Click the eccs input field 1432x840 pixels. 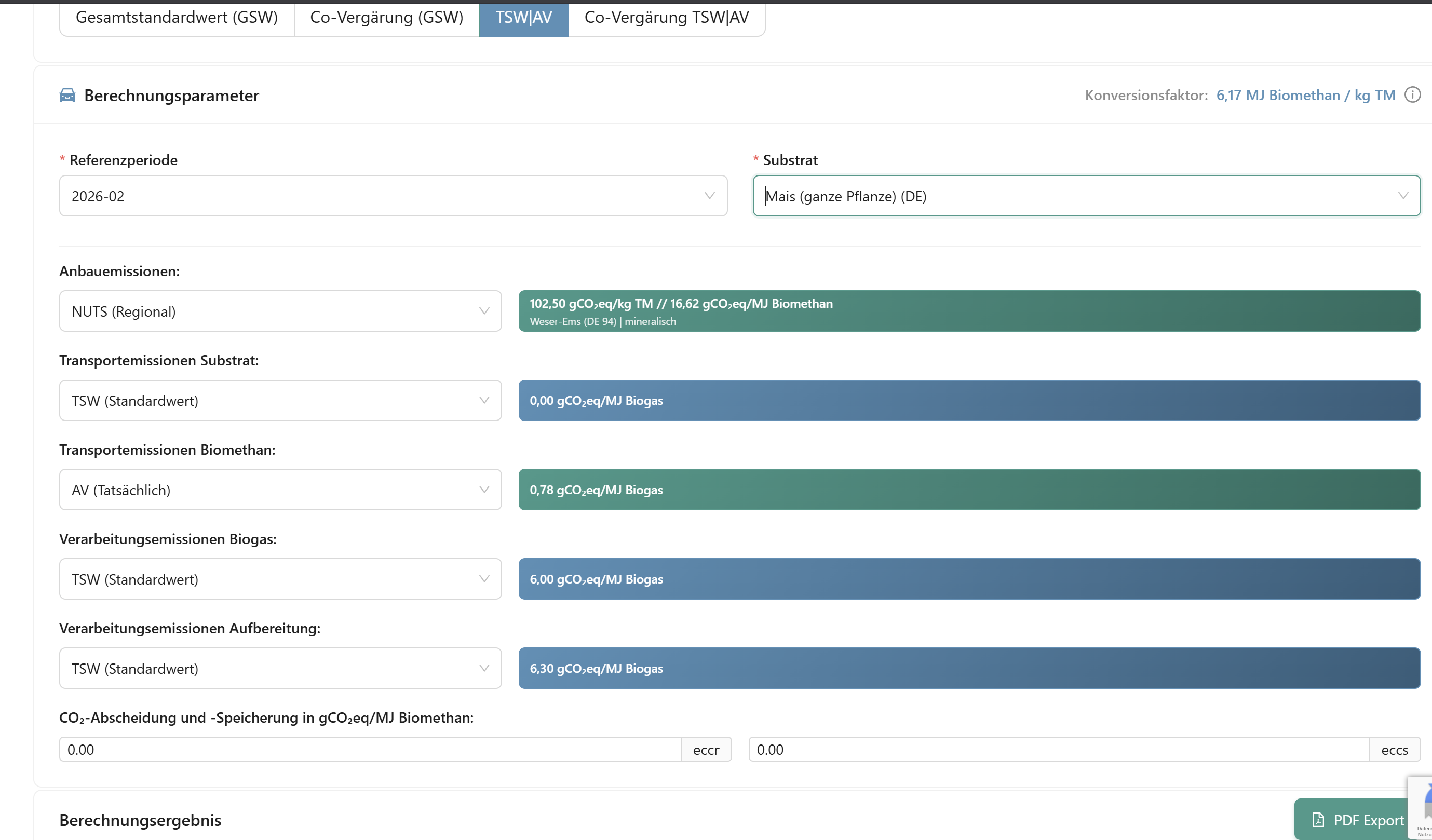[x=1058, y=750]
